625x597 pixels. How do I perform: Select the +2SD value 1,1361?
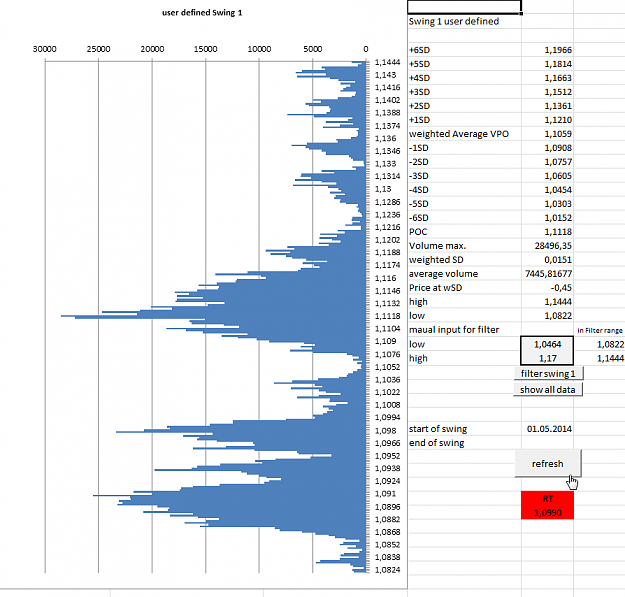pyautogui.click(x=558, y=106)
